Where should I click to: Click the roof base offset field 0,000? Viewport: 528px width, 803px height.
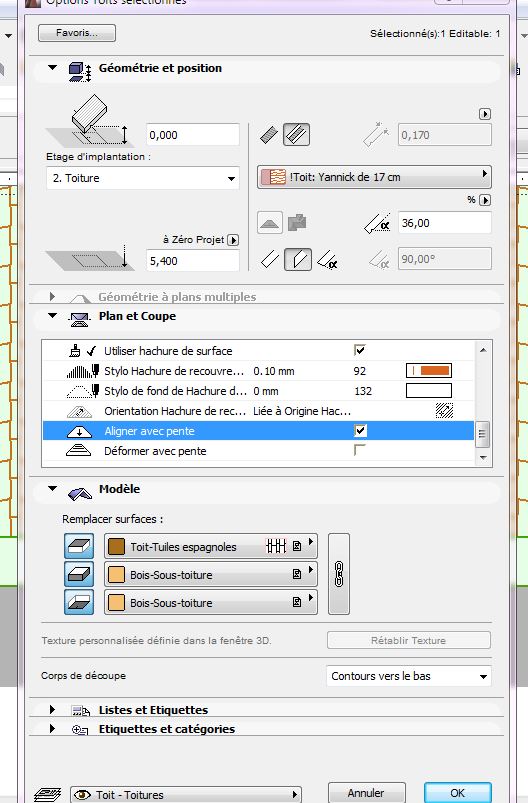(x=193, y=135)
